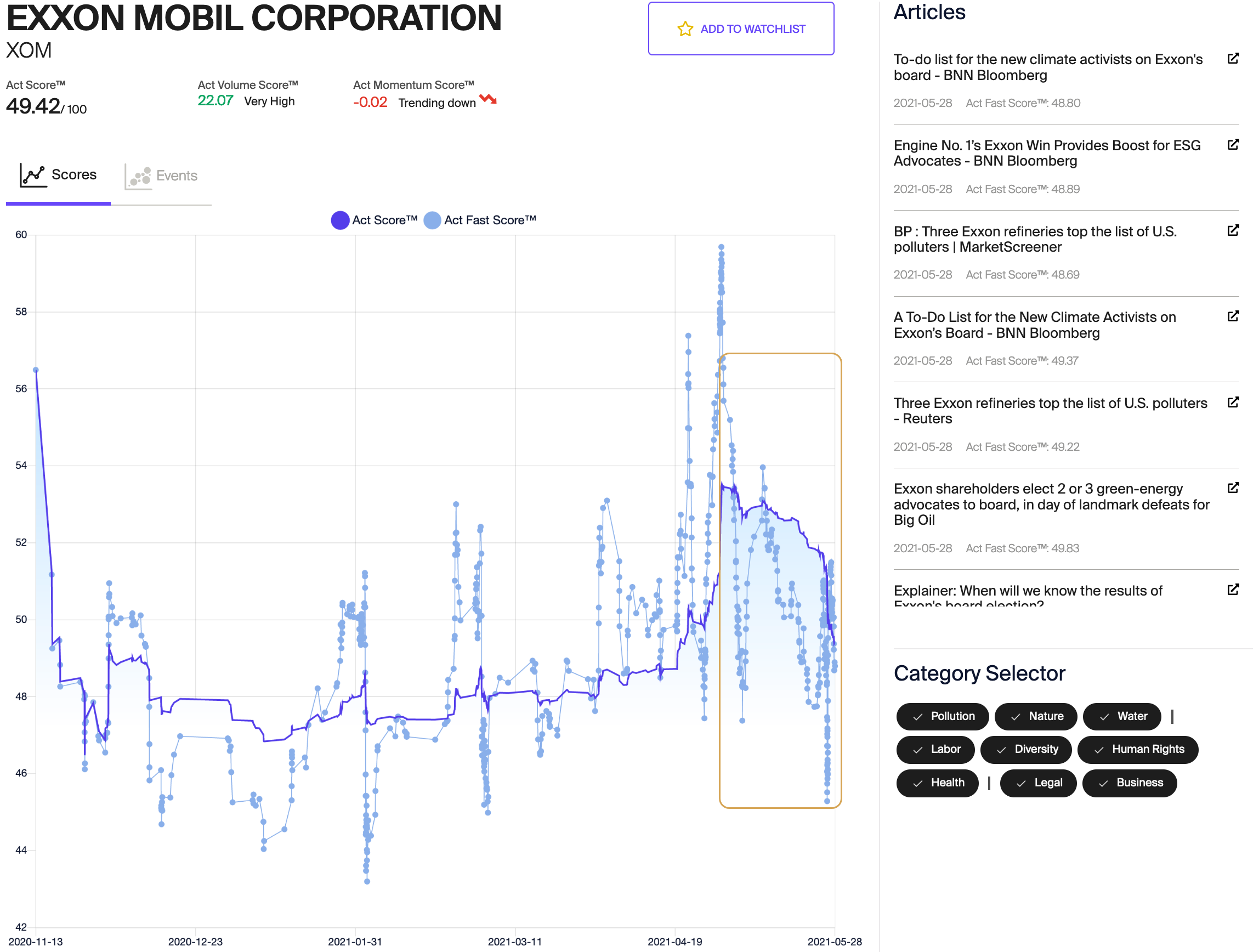Toggle the Water category
1259x952 pixels.
coord(1121,717)
